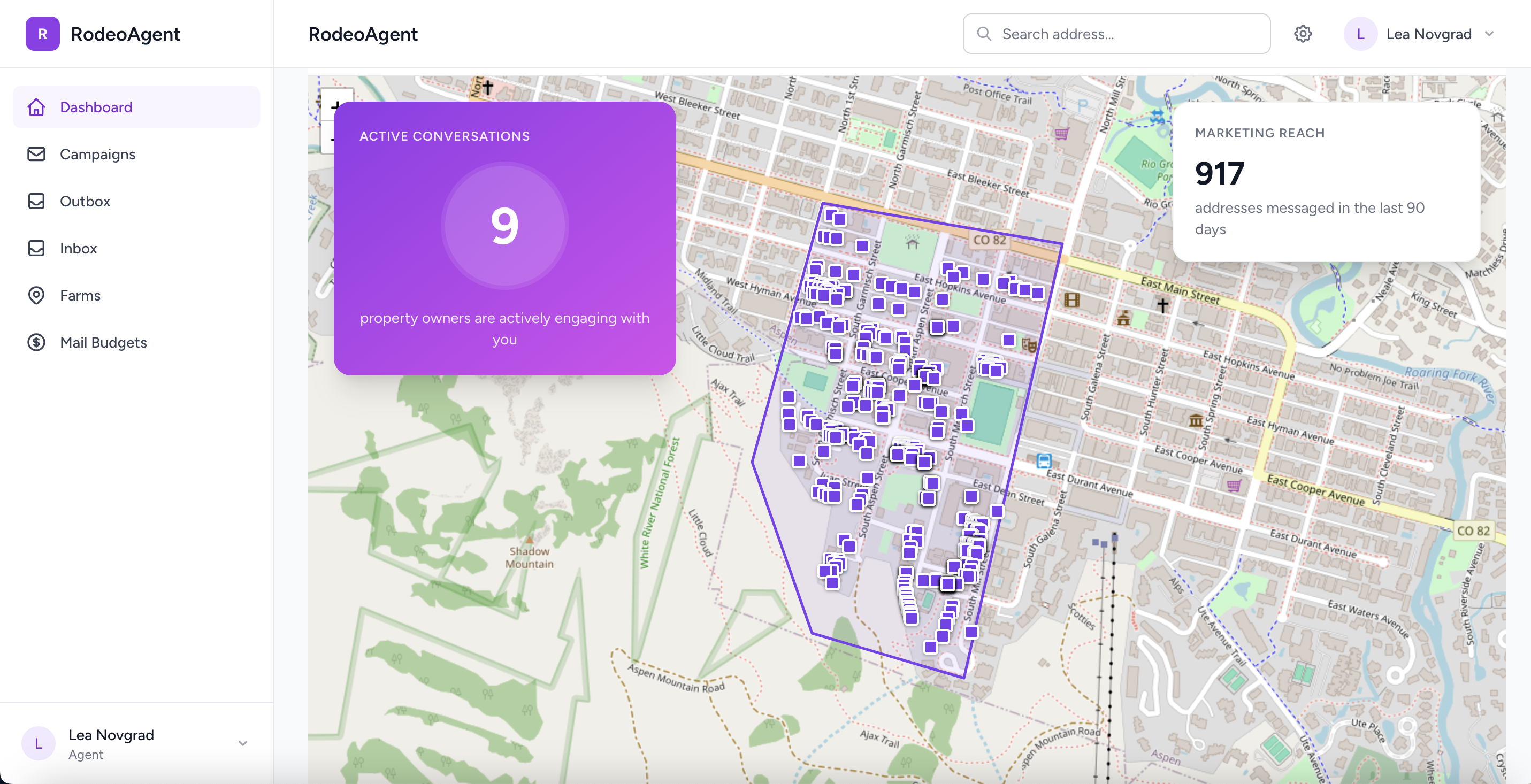The image size is (1531, 784).
Task: Click the 917 marketing reach value
Action: (1220, 173)
